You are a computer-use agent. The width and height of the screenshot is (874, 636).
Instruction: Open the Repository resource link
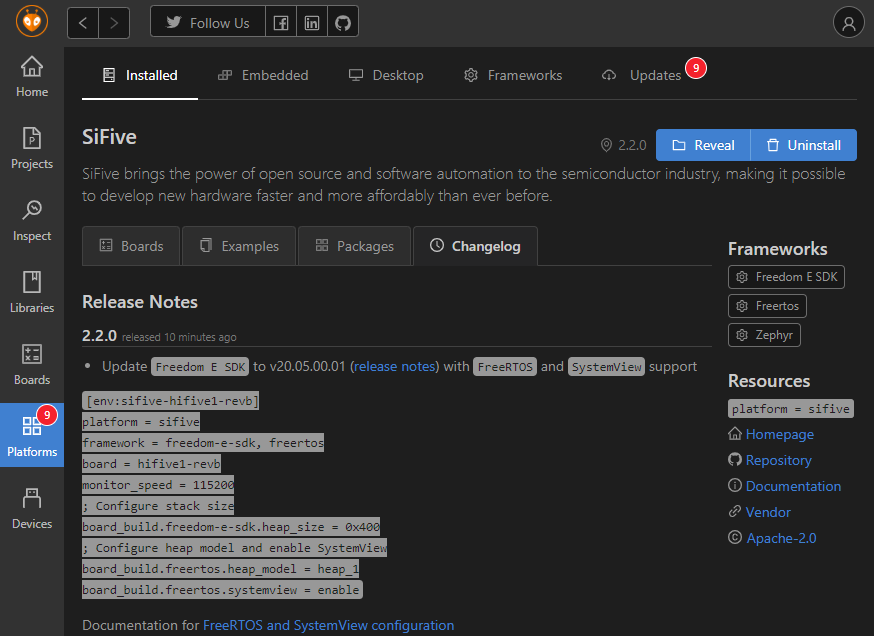coord(778,460)
